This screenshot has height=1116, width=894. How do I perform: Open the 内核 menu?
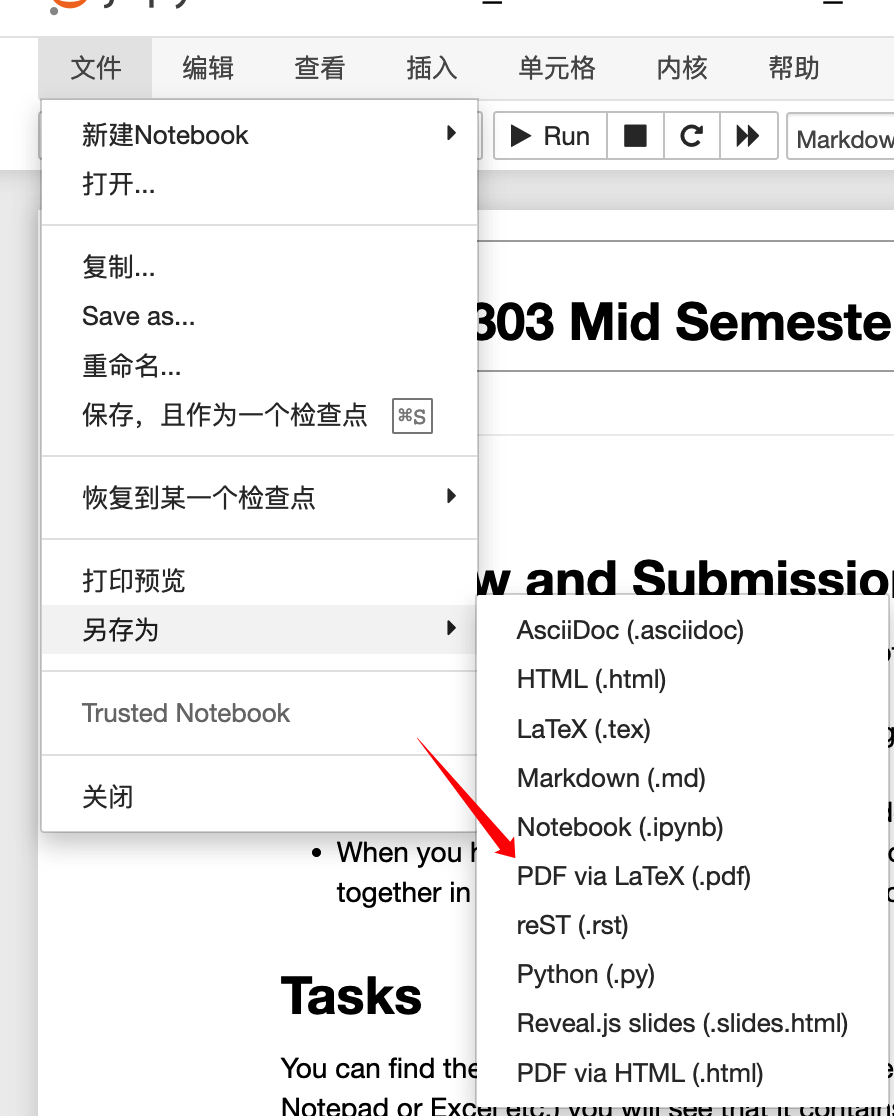[682, 68]
